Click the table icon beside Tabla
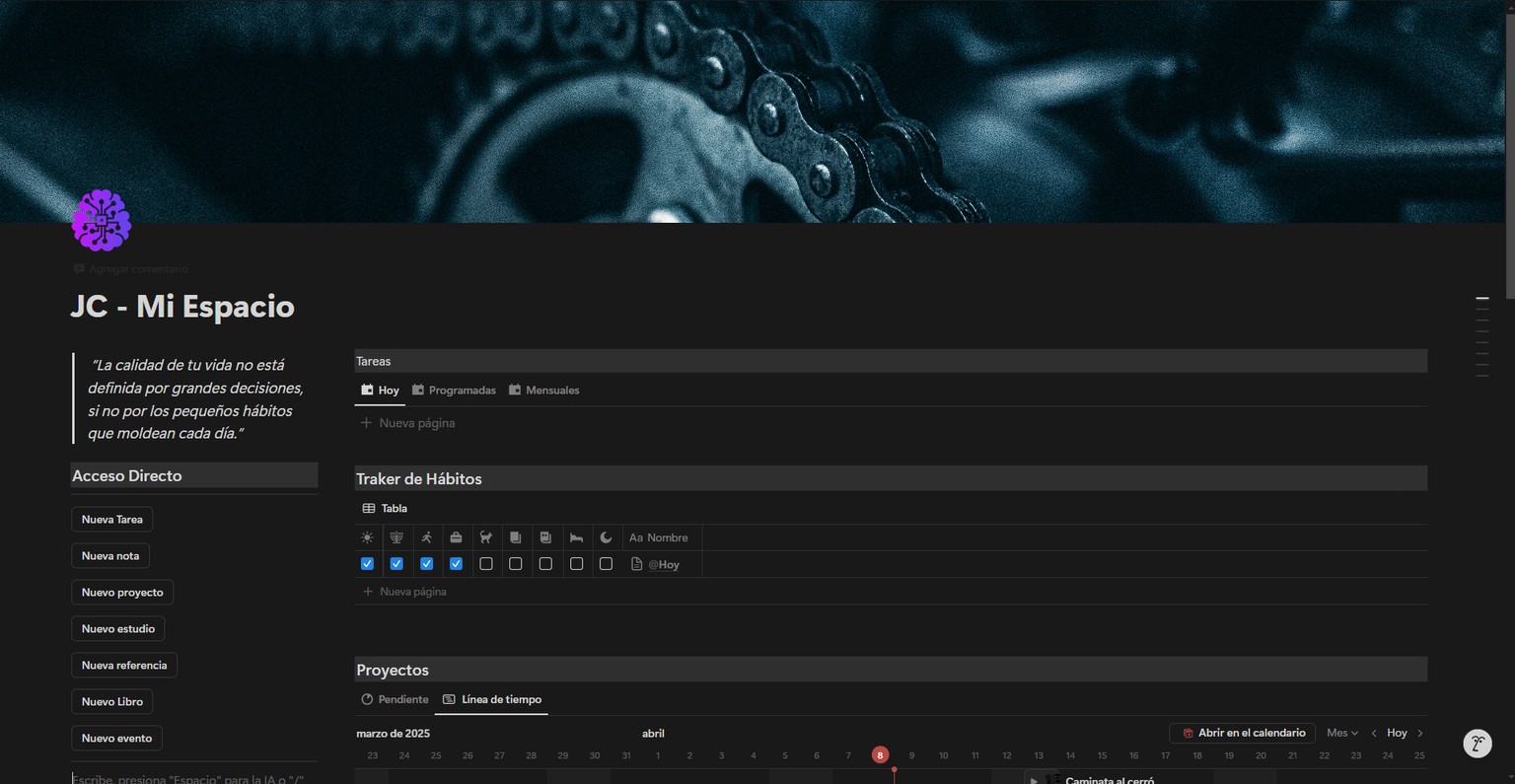This screenshot has width=1515, height=784. [x=369, y=509]
